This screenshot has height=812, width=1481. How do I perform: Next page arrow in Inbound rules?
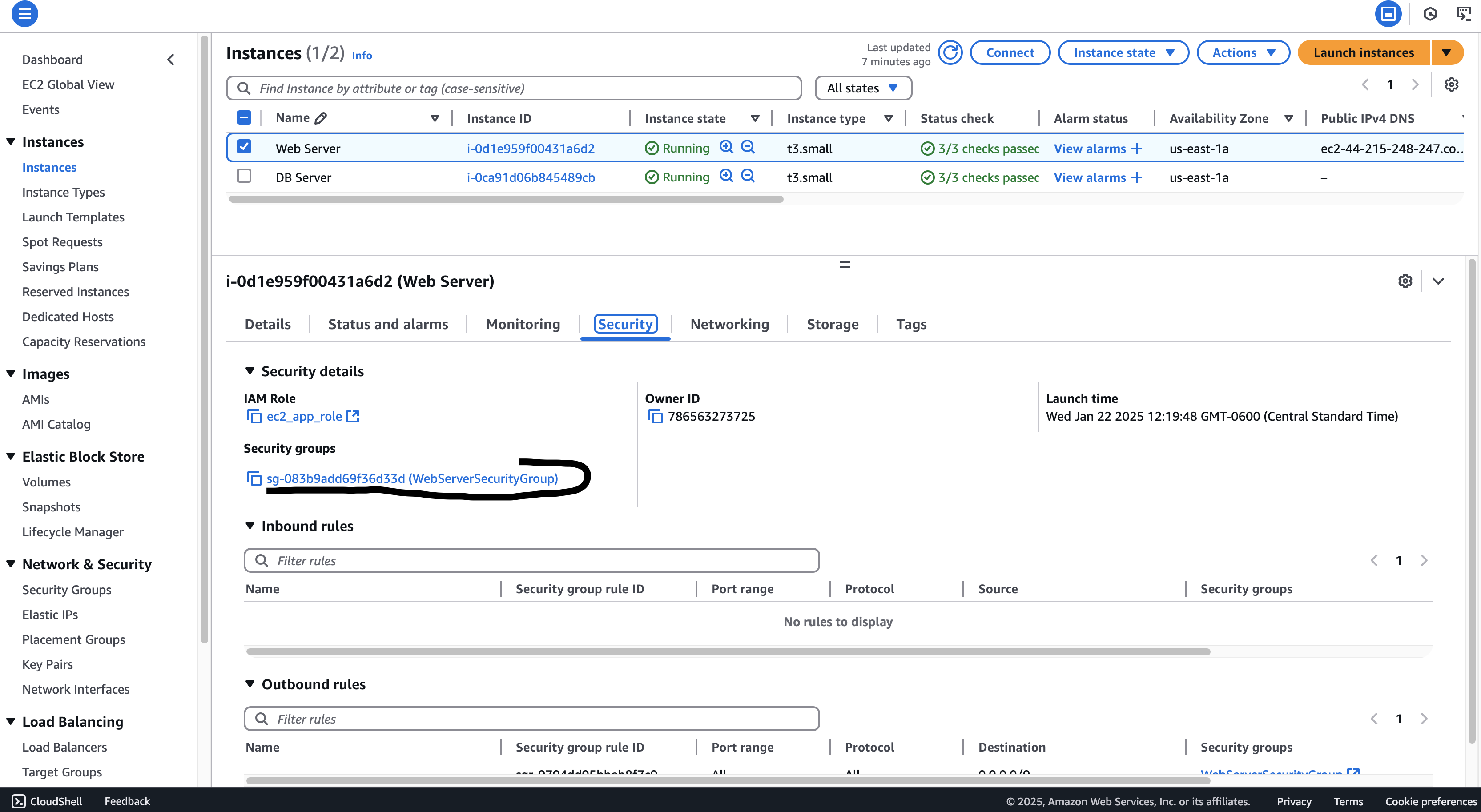click(1424, 560)
